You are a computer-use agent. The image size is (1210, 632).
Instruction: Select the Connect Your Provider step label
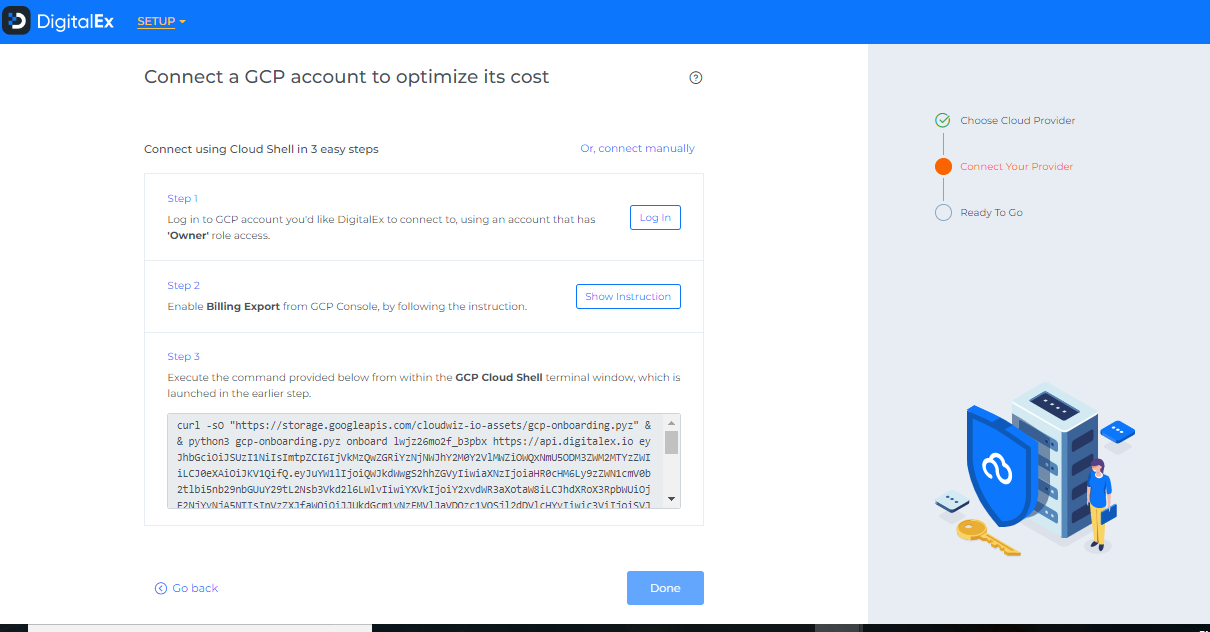[1016, 166]
